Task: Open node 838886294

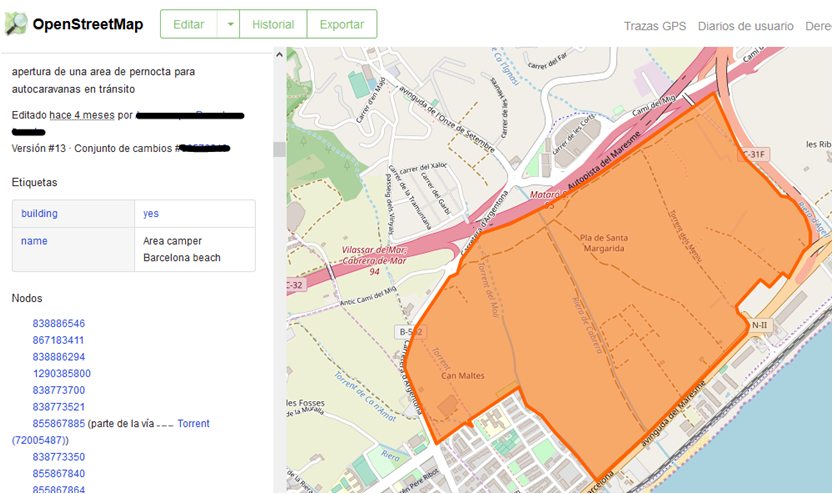Action: click(58, 357)
